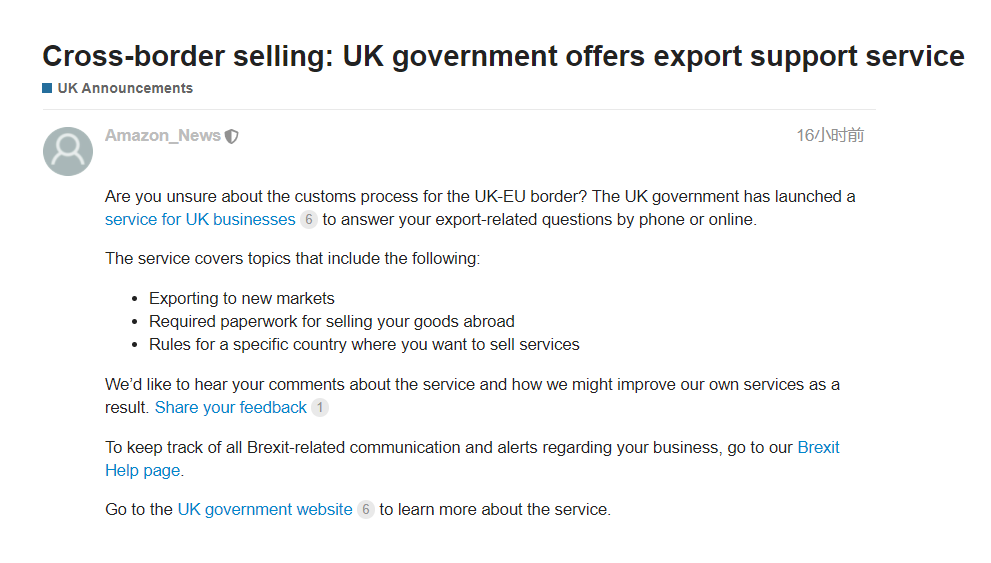Click the 'Required paperwork for selling' bullet item
This screenshot has height=563, width=991.
[x=332, y=322]
